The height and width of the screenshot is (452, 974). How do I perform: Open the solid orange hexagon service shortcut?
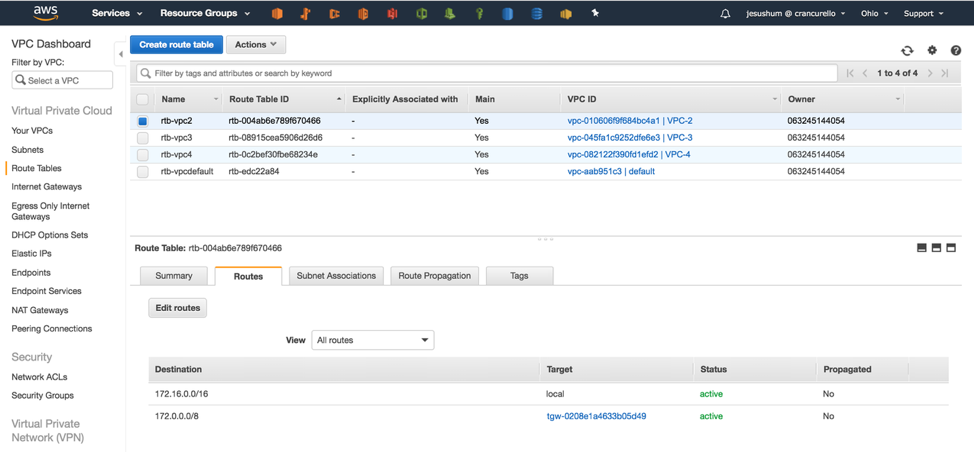coord(278,14)
